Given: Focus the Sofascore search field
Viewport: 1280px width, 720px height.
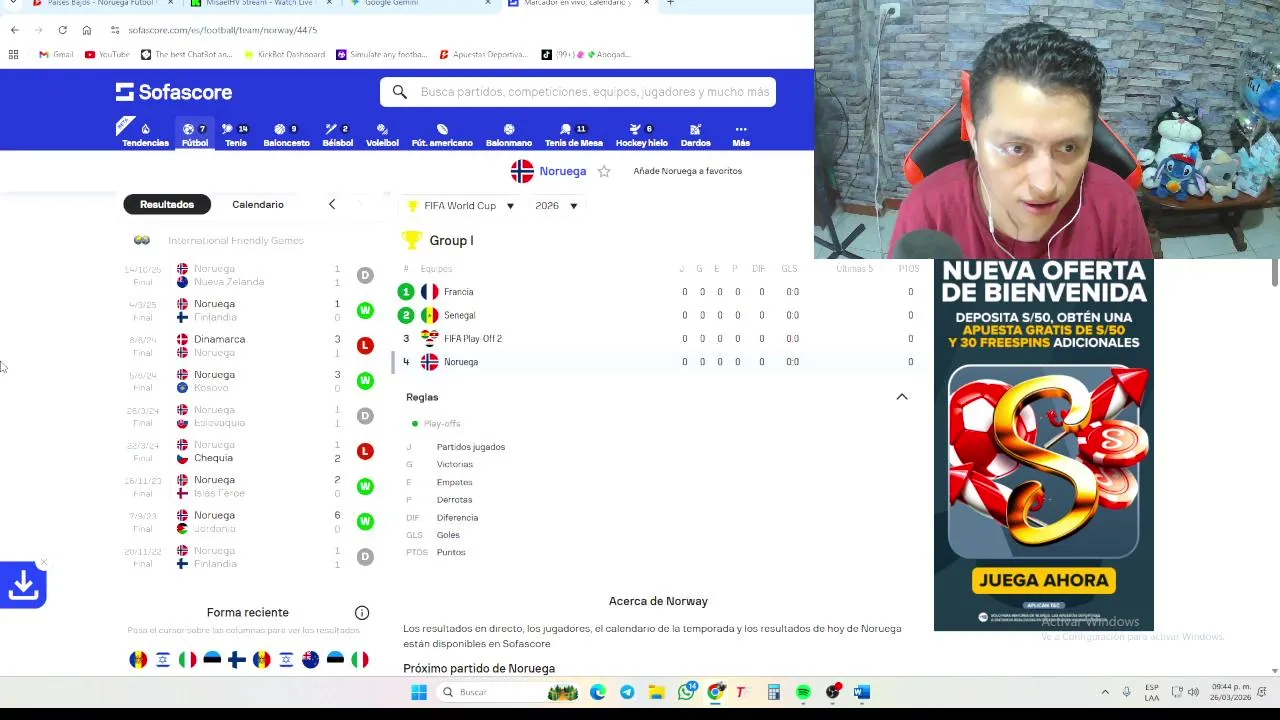Looking at the screenshot, I should tap(578, 92).
